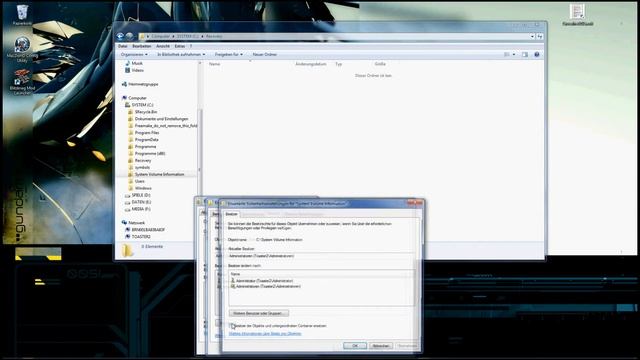The image size is (640, 360).
Task: Click Abbrechen in the advanced security dialog
Action: pos(380,346)
